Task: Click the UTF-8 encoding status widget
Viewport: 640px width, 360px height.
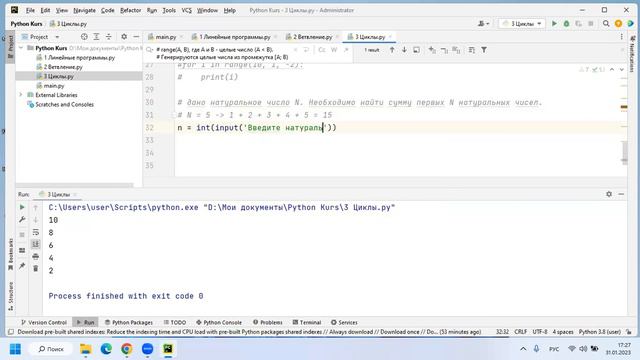Action: click(x=540, y=332)
